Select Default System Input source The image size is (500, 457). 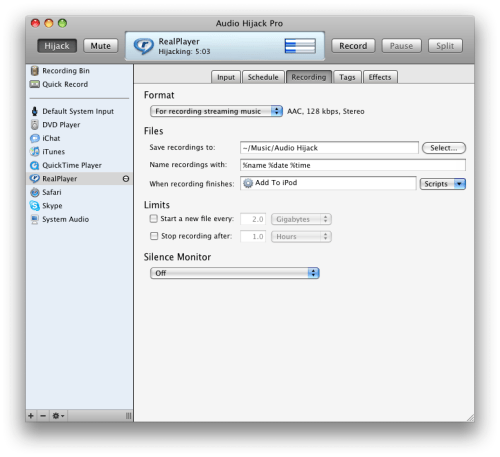[79, 111]
